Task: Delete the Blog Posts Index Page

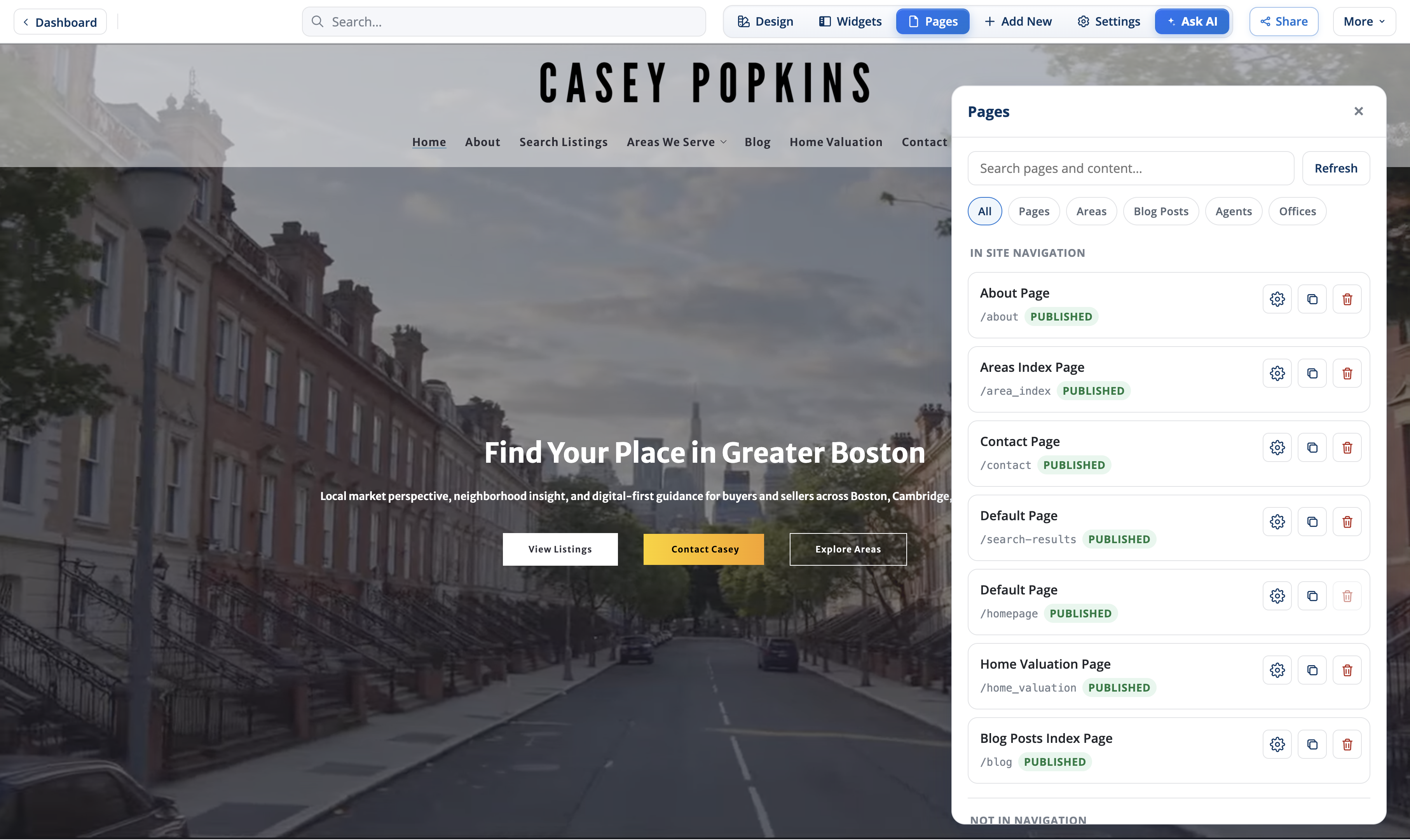Action: tap(1347, 744)
